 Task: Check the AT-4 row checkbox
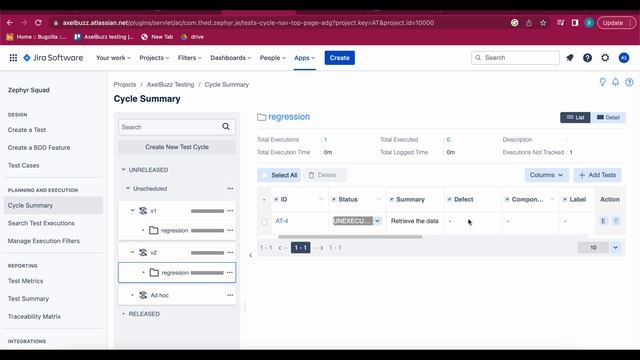(264, 221)
